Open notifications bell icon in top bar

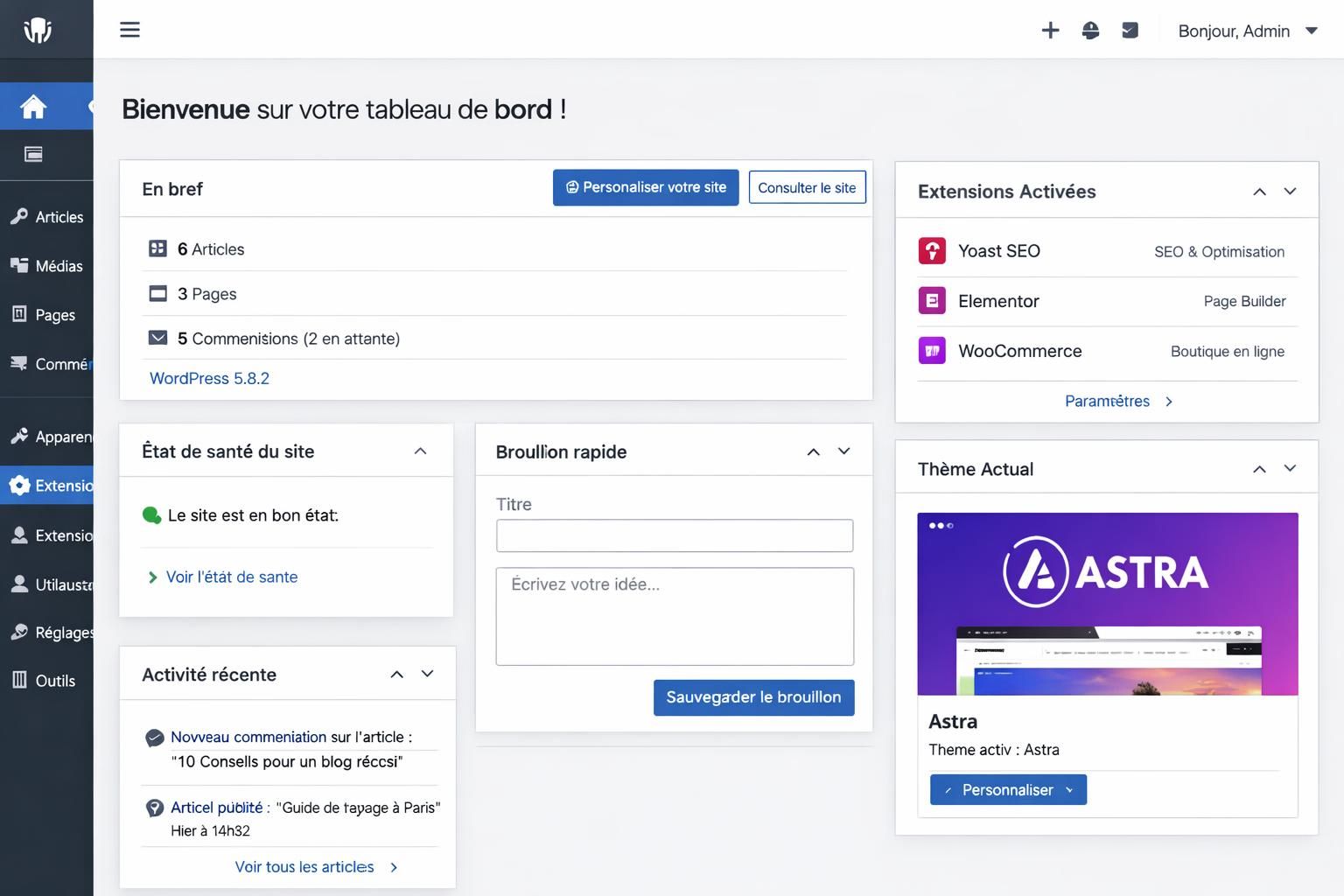(1090, 31)
